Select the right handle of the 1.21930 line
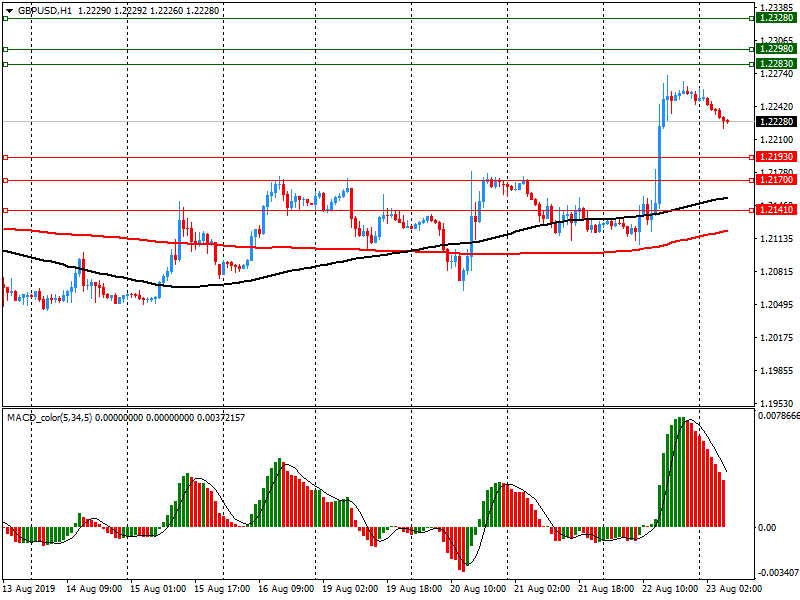 [752, 158]
